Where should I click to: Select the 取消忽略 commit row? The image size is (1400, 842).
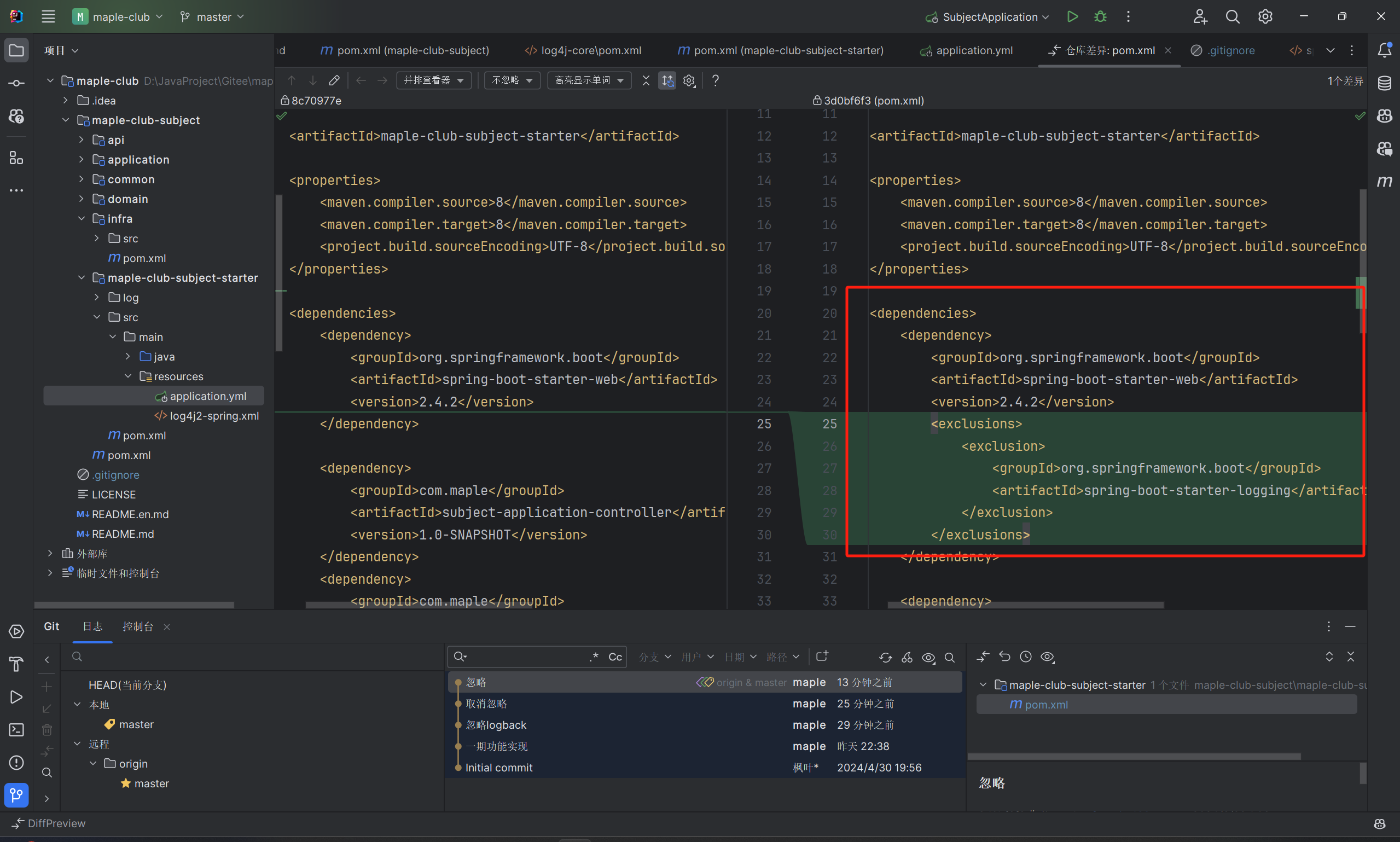(705, 704)
